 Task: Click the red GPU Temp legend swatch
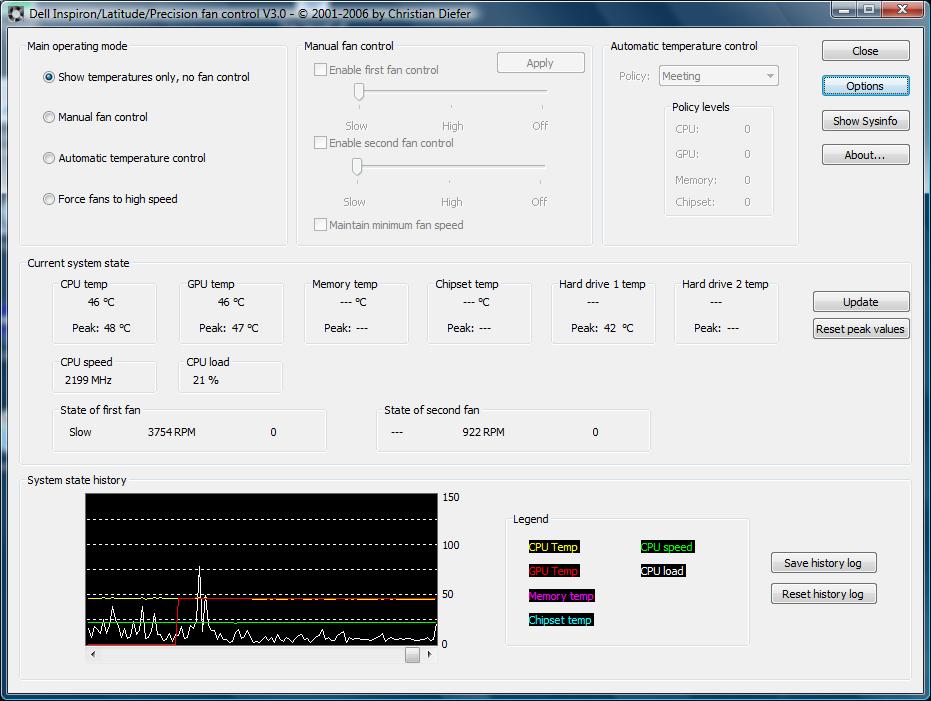coord(553,571)
